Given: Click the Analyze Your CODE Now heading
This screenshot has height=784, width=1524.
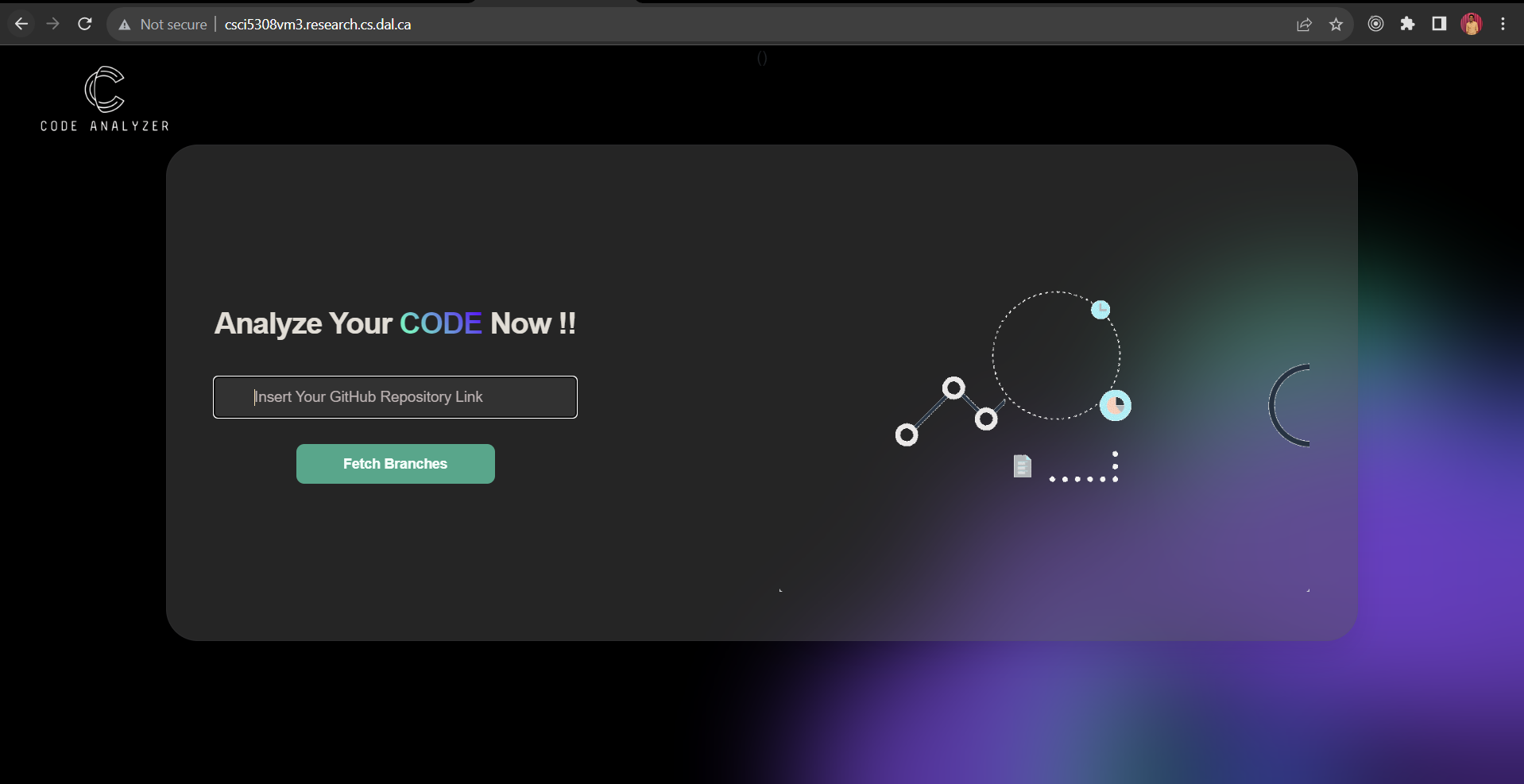Looking at the screenshot, I should (395, 323).
